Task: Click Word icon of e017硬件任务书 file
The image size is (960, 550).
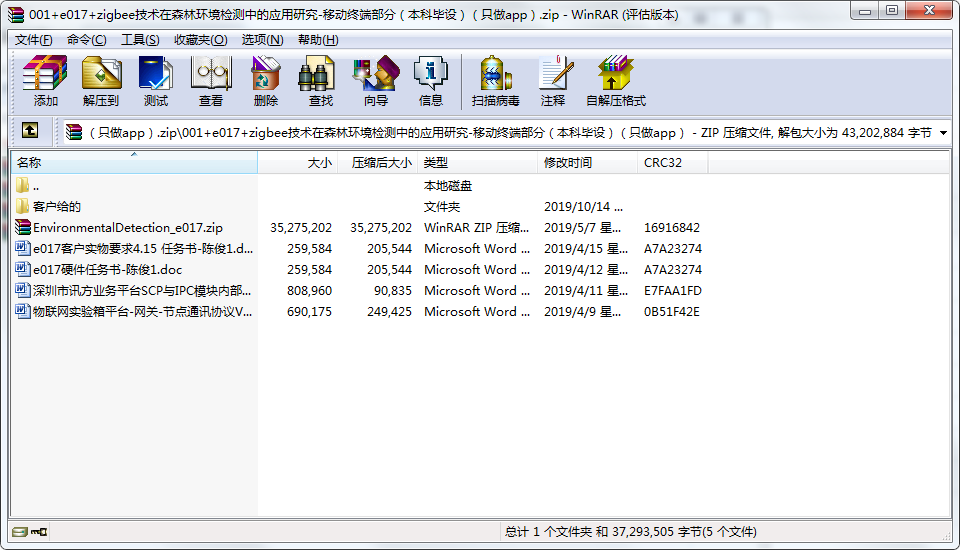Action: coord(23,269)
